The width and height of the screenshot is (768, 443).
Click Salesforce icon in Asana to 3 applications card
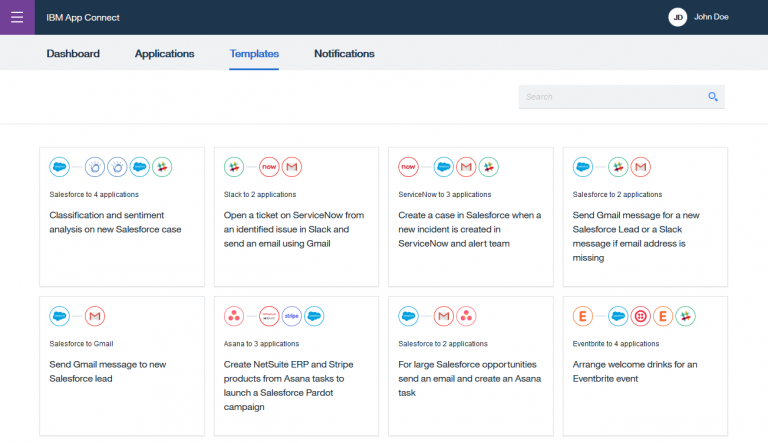(x=314, y=316)
